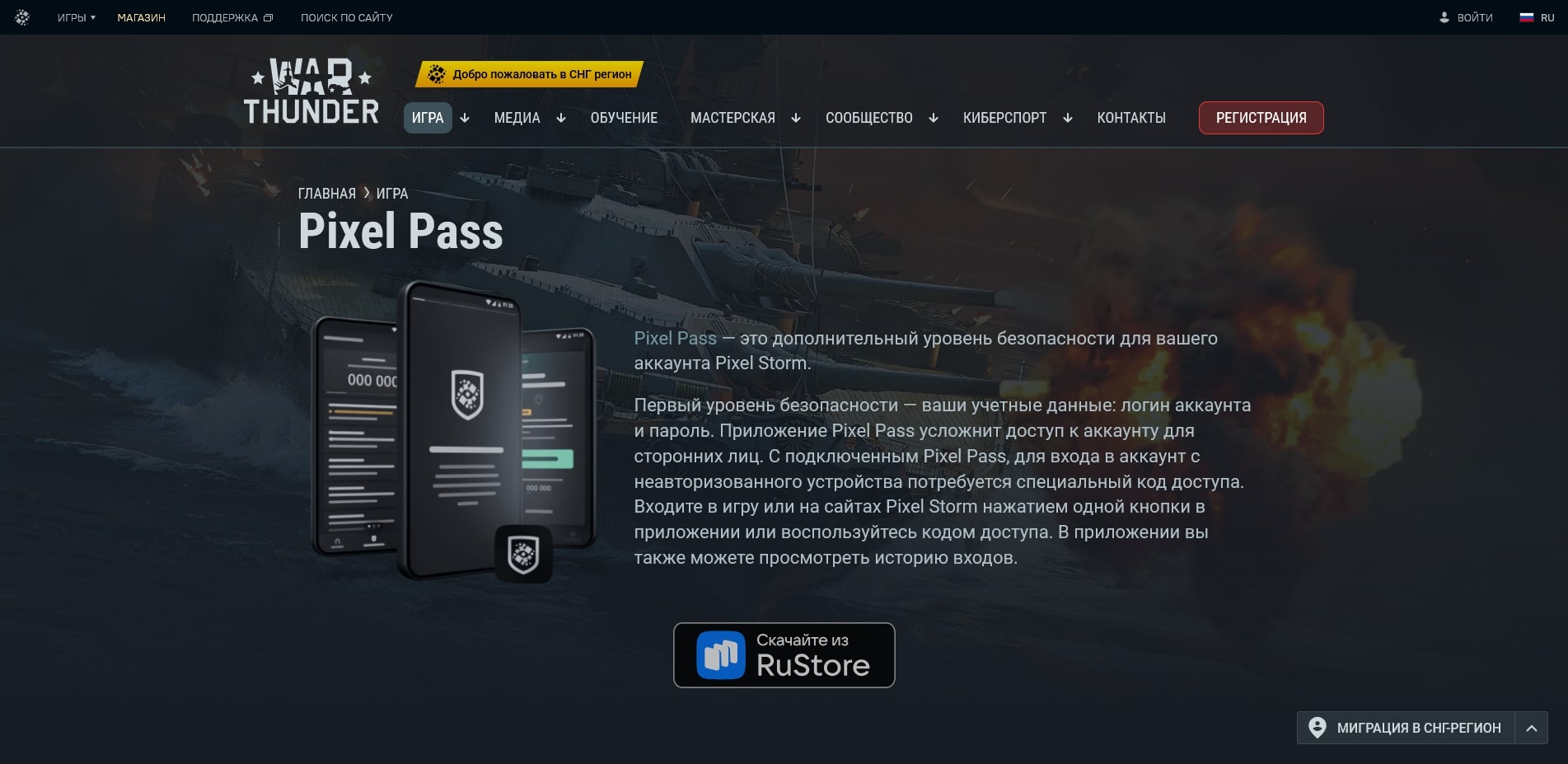Click the RuStore icon on the download button
Screen dimensions: 1568x764
[721, 654]
